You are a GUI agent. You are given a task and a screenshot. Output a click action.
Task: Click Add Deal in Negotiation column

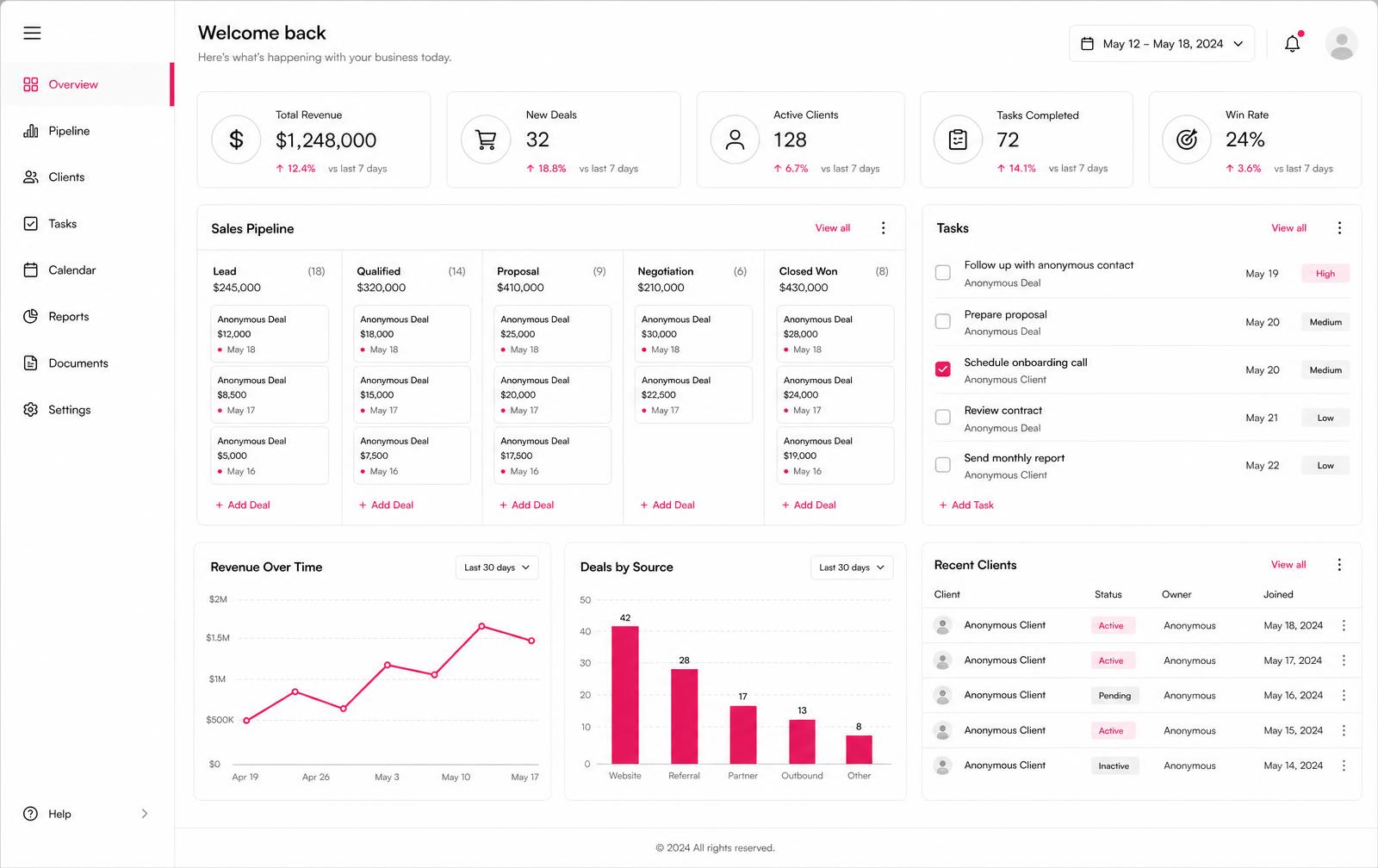click(667, 505)
